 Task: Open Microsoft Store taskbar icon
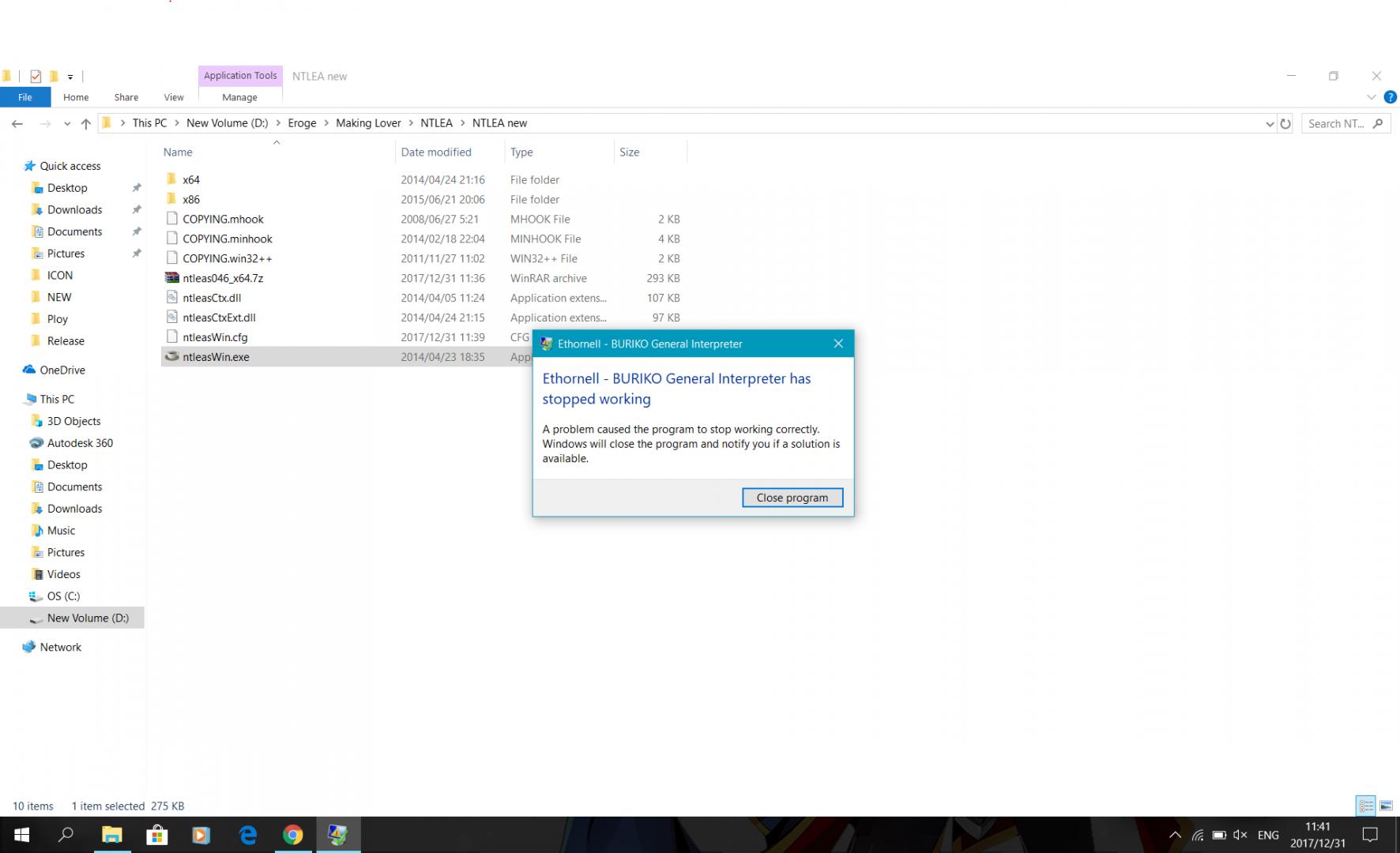pos(157,835)
